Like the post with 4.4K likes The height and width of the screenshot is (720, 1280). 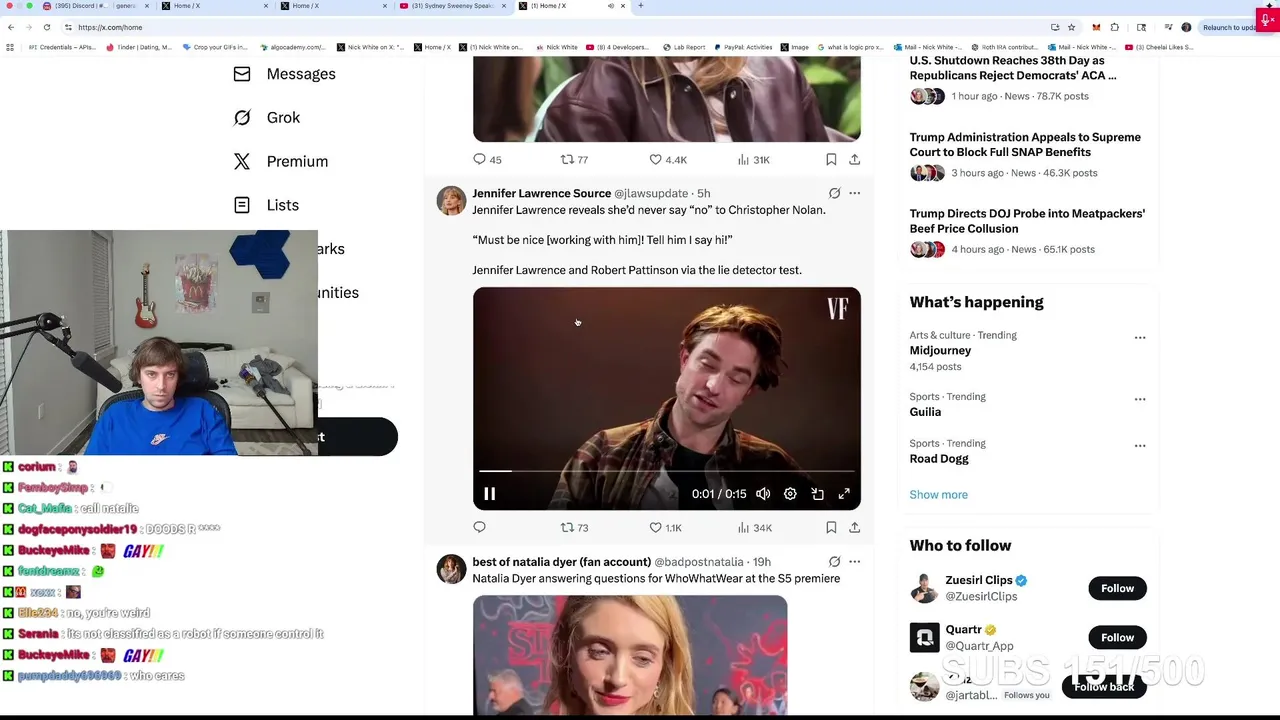tap(668, 160)
